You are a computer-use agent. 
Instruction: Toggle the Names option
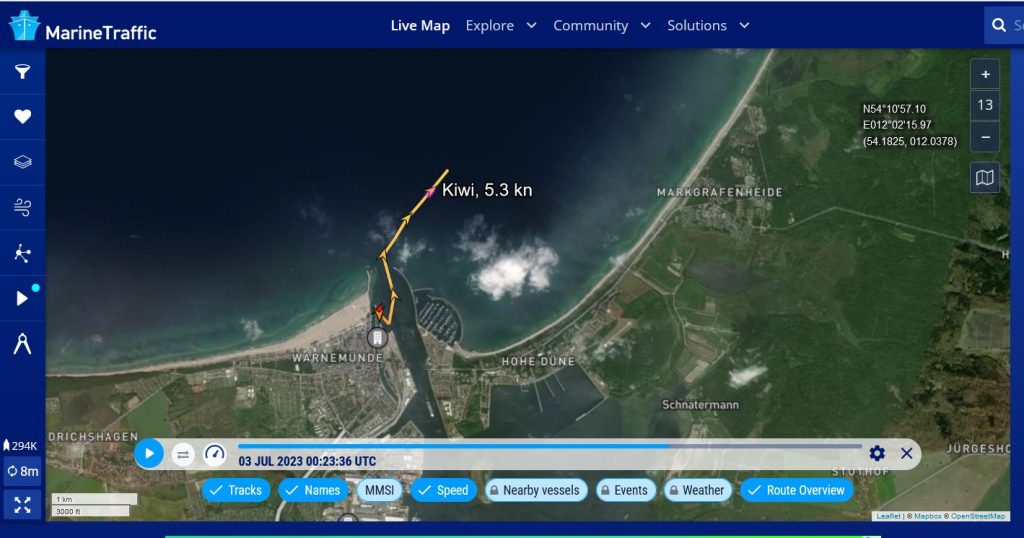point(311,490)
